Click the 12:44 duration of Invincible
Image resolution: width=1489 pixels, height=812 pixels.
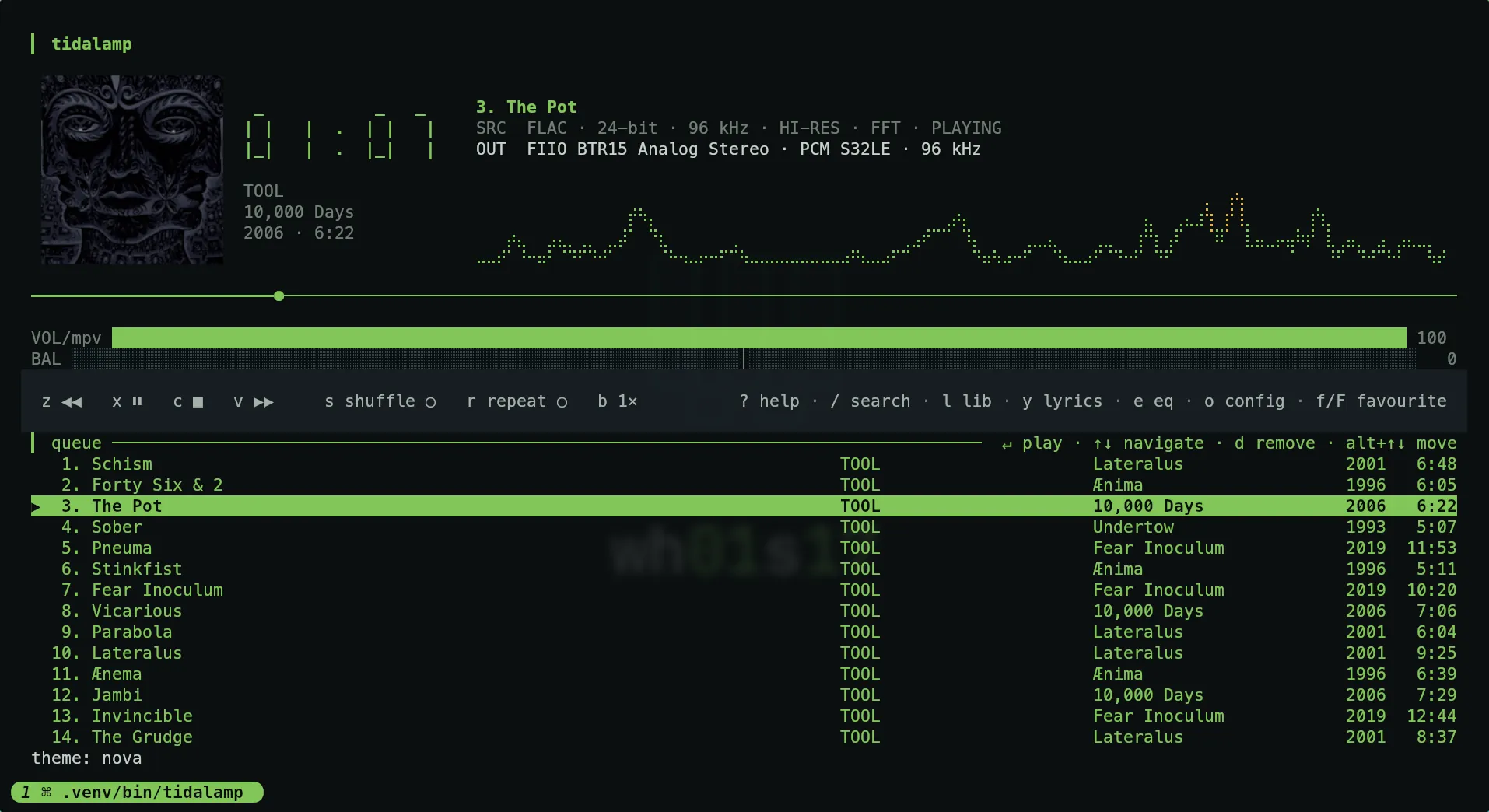click(1431, 716)
